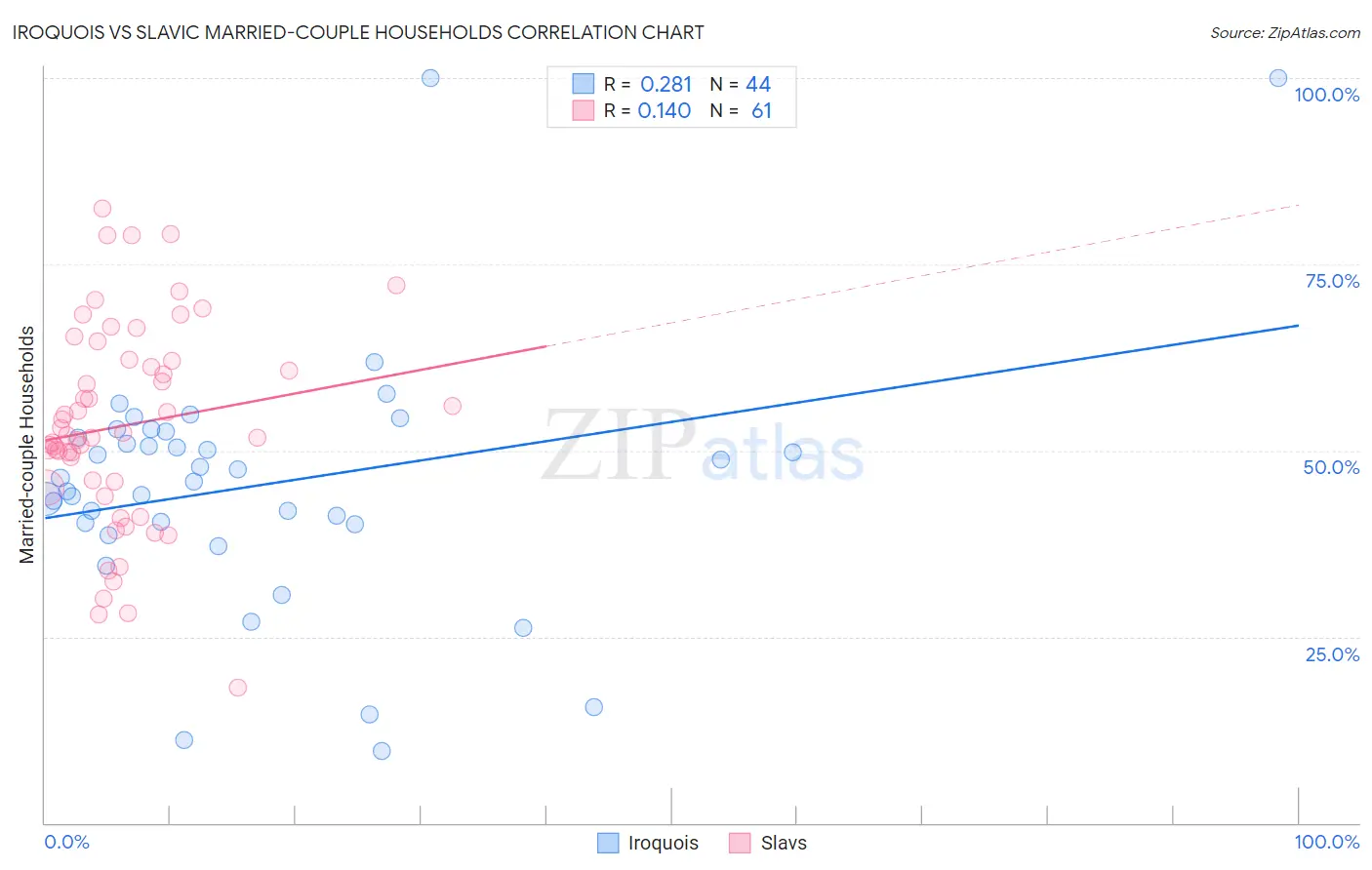Click the blue swatch beside R = 0.281
The height and width of the screenshot is (870, 1372).
coord(584,84)
